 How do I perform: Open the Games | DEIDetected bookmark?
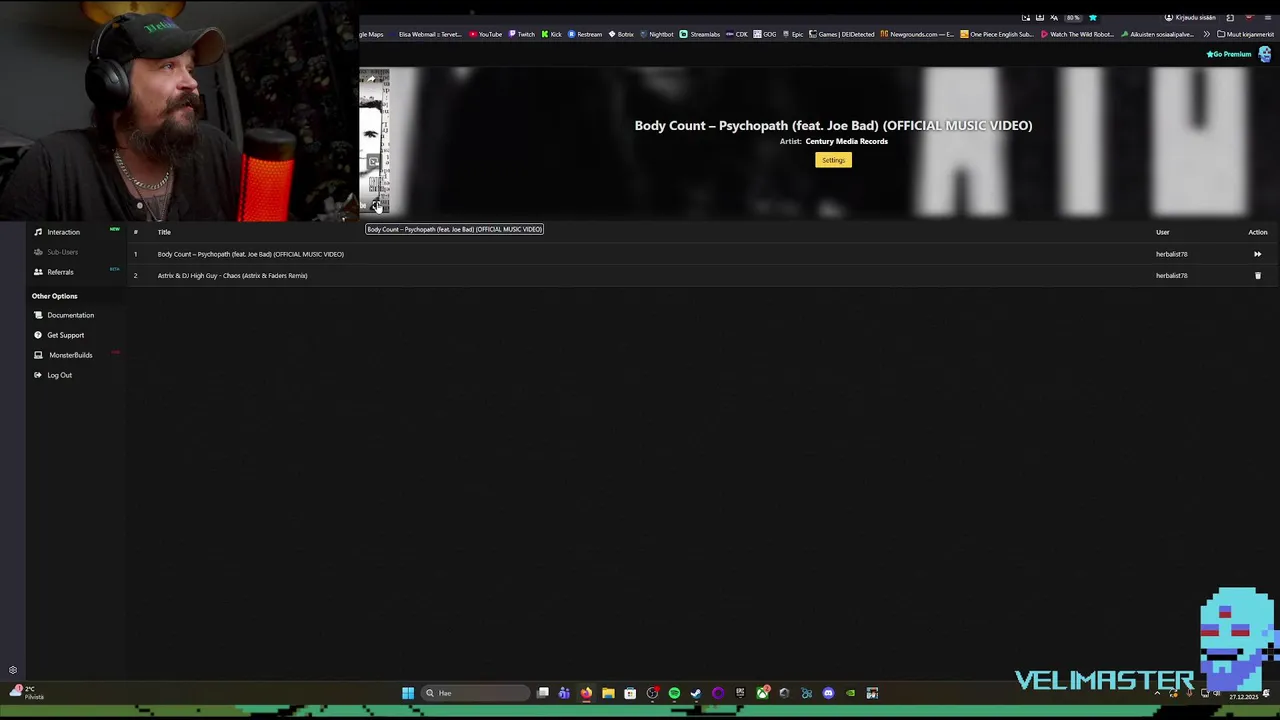pyautogui.click(x=842, y=34)
